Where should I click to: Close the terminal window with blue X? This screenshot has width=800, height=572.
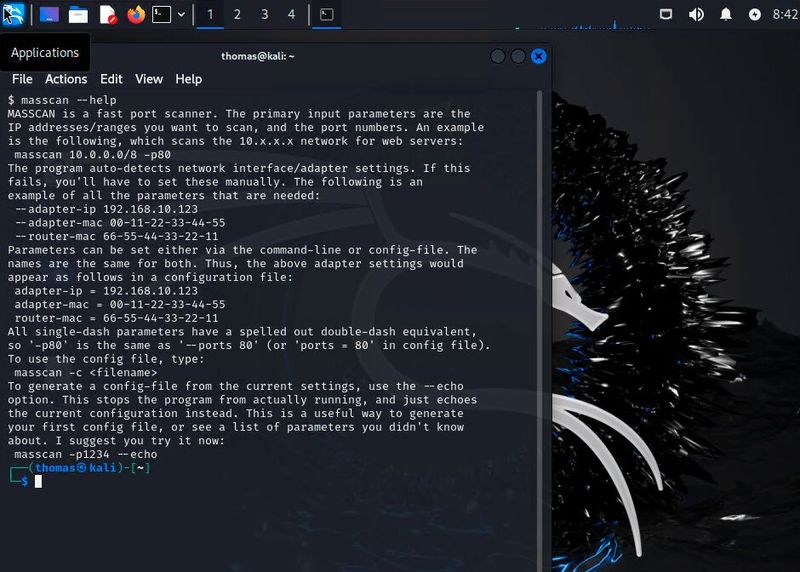(538, 56)
